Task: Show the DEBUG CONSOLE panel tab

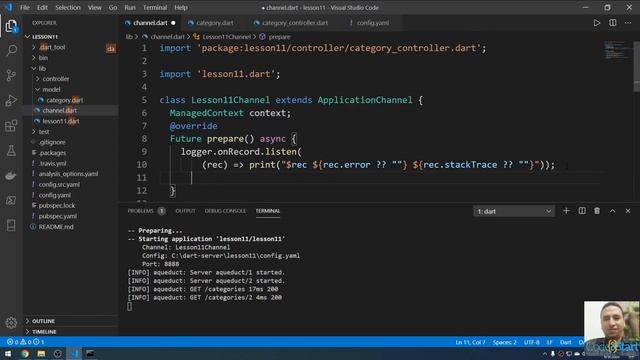Action: click(x=225, y=211)
